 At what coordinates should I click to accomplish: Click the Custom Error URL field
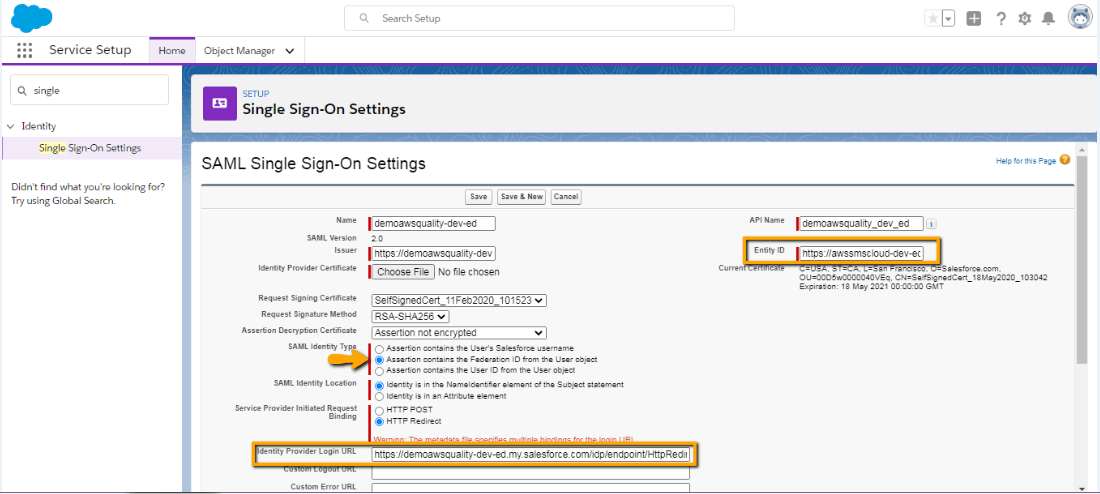pyautogui.click(x=531, y=488)
